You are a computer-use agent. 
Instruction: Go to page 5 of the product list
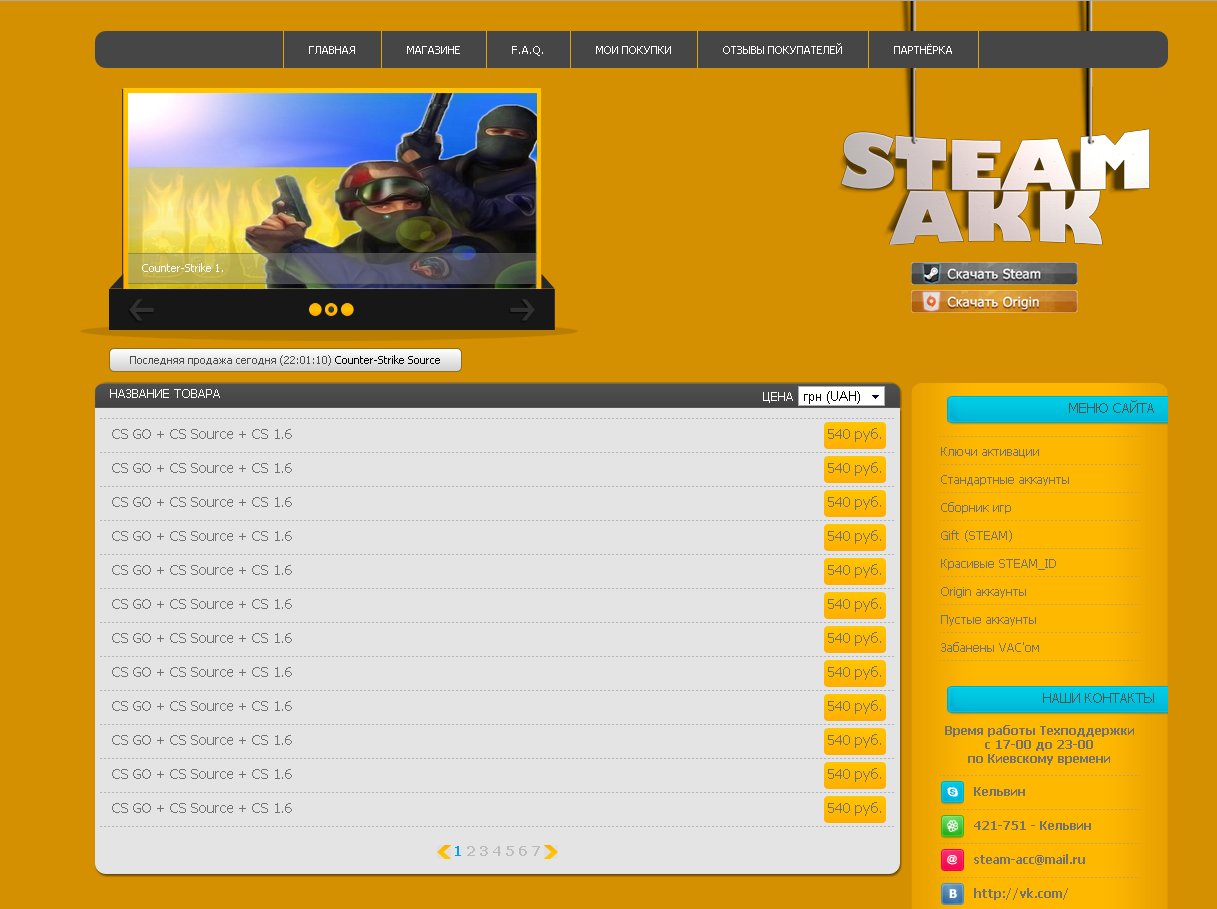510,852
